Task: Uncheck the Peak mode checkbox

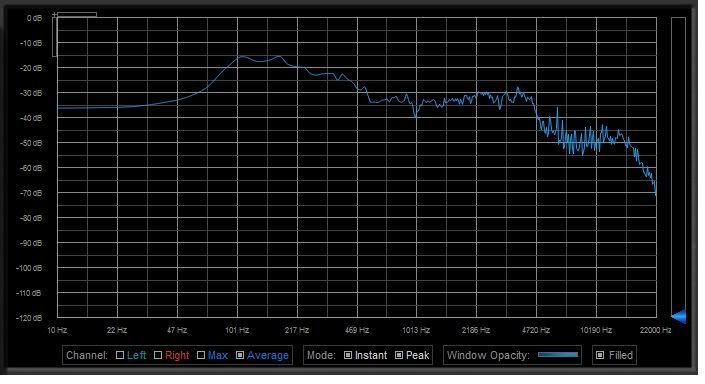Action: click(399, 355)
